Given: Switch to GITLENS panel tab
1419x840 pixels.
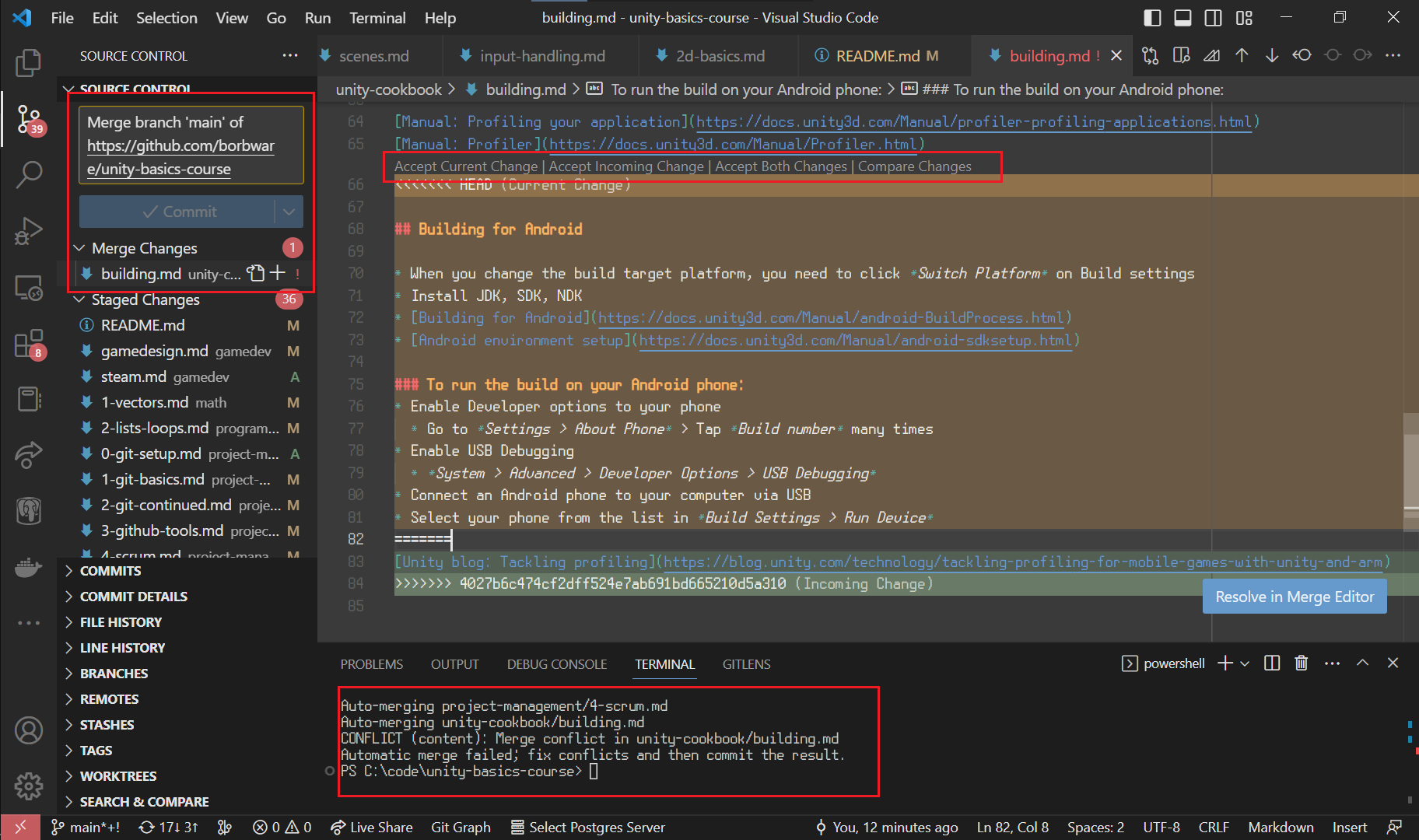Looking at the screenshot, I should click(746, 664).
